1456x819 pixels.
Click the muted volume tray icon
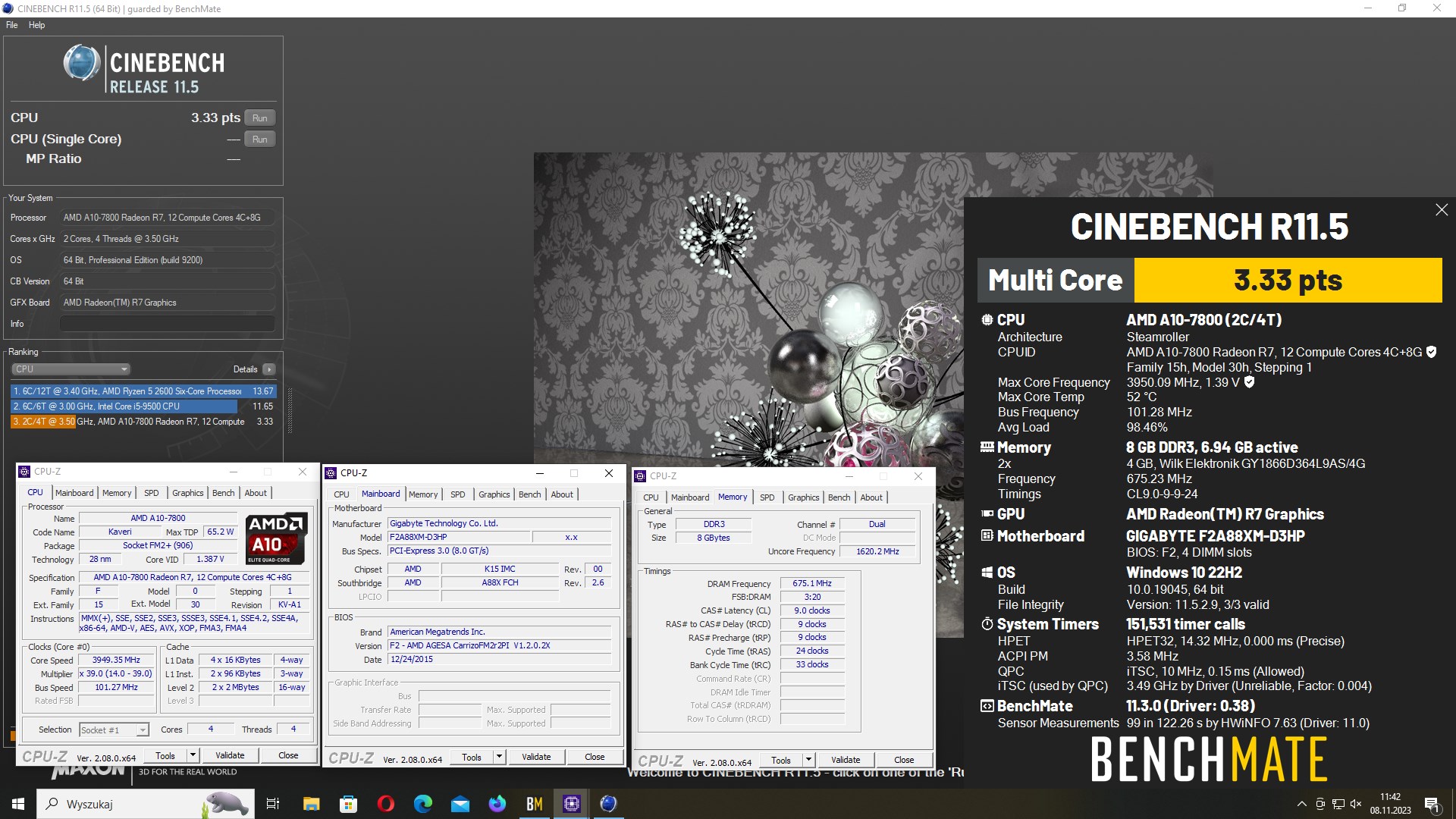point(1356,804)
